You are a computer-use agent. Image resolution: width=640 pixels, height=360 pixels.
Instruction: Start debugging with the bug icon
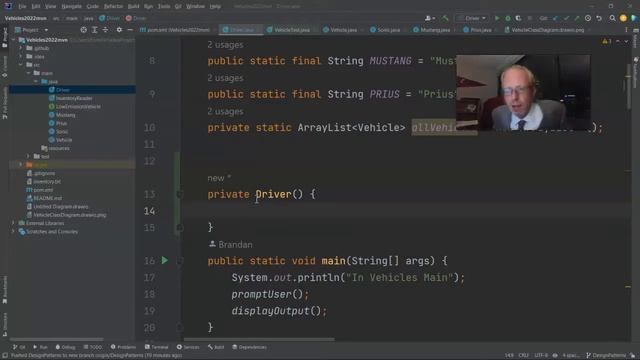pos(508,18)
